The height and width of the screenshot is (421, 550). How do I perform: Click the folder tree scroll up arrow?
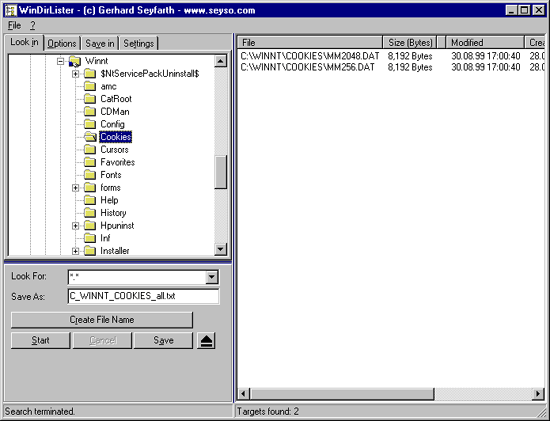point(220,61)
